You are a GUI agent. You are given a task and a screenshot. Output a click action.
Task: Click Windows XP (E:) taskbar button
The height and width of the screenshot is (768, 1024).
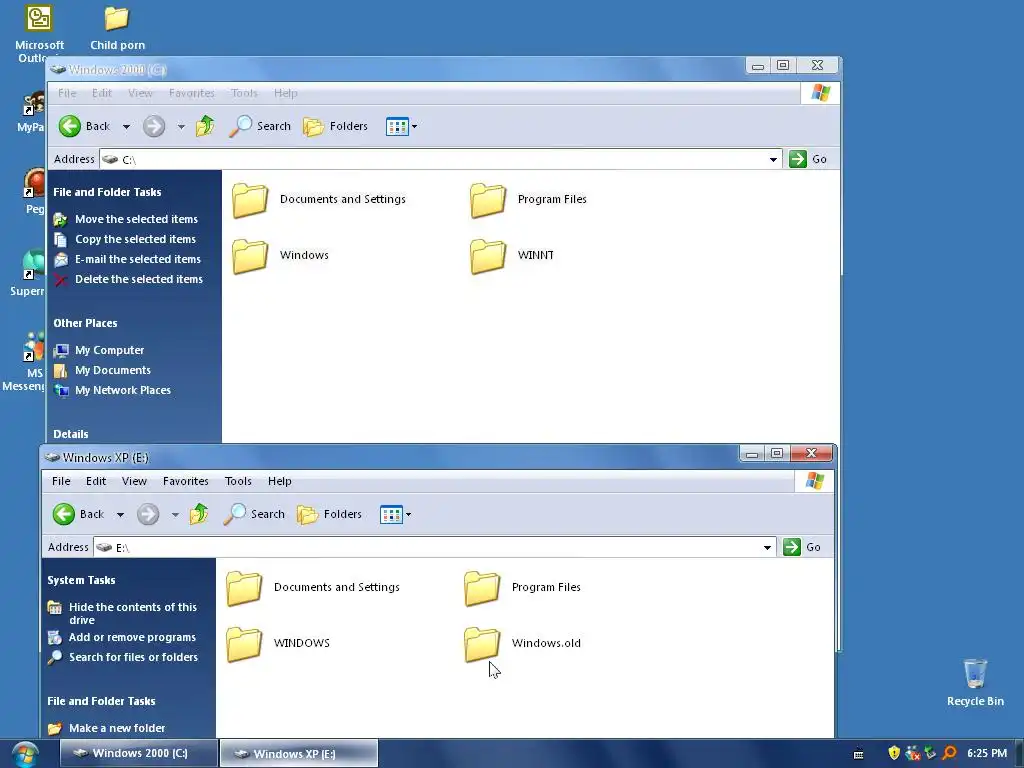[299, 754]
